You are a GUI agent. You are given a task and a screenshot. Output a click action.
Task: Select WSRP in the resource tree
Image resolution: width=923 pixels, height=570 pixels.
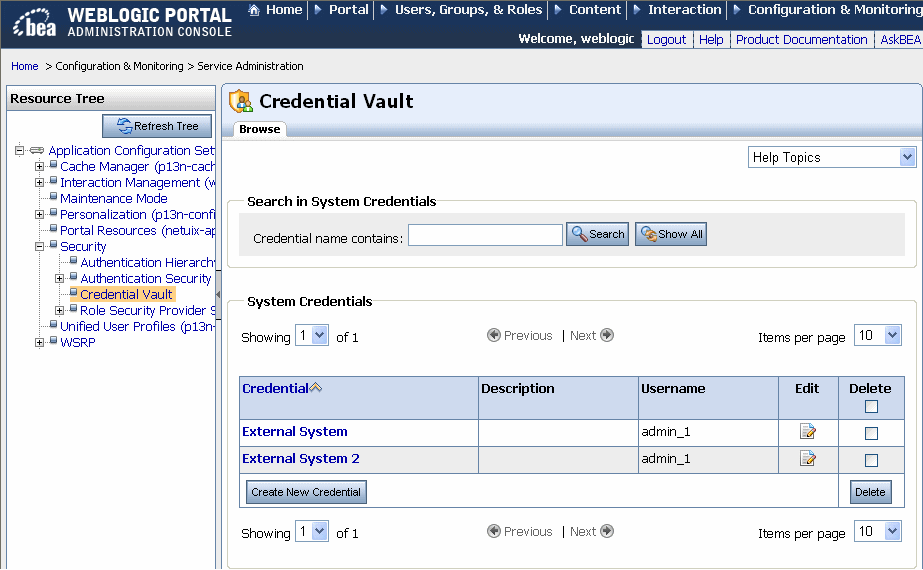pyautogui.click(x=78, y=343)
